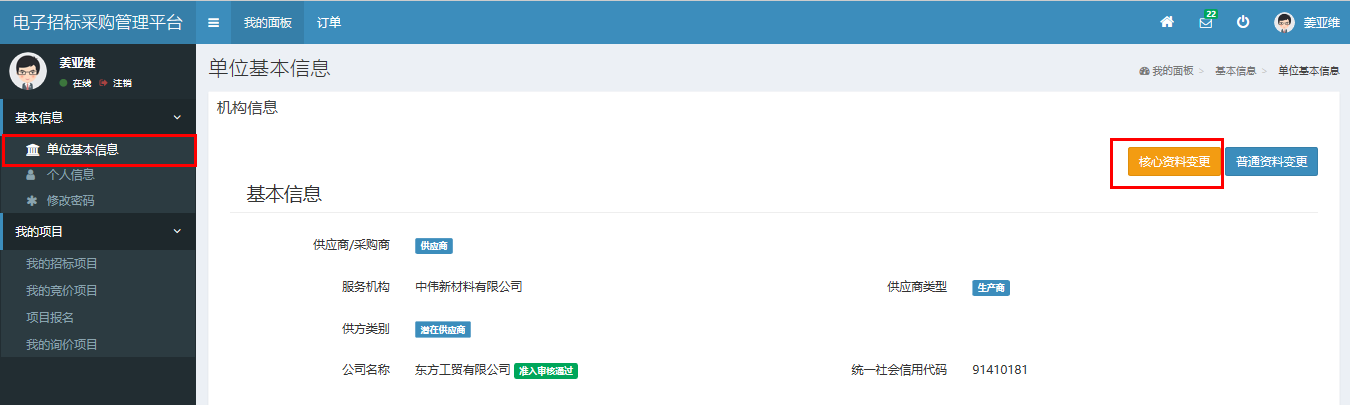
Task: Click the asterisk icon beside 修改密码
Action: [31, 201]
